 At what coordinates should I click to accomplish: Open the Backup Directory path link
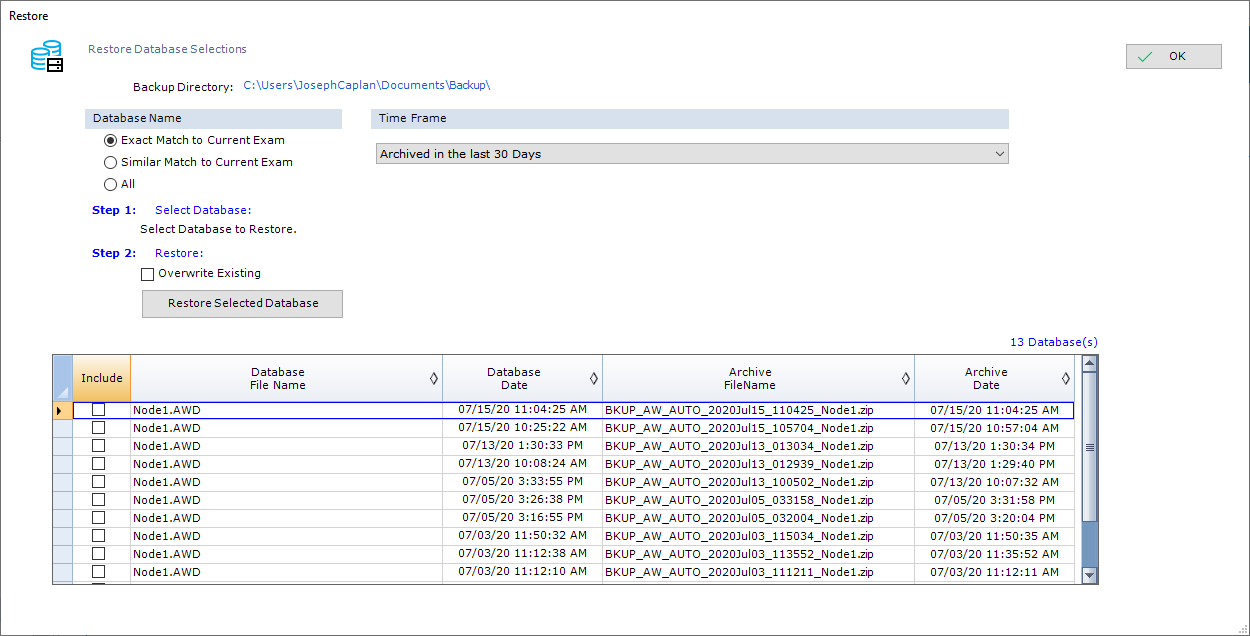(366, 85)
